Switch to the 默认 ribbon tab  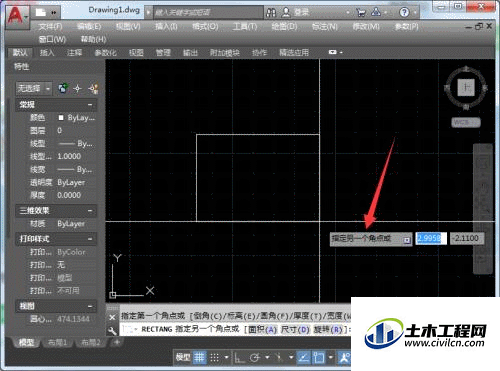20,52
